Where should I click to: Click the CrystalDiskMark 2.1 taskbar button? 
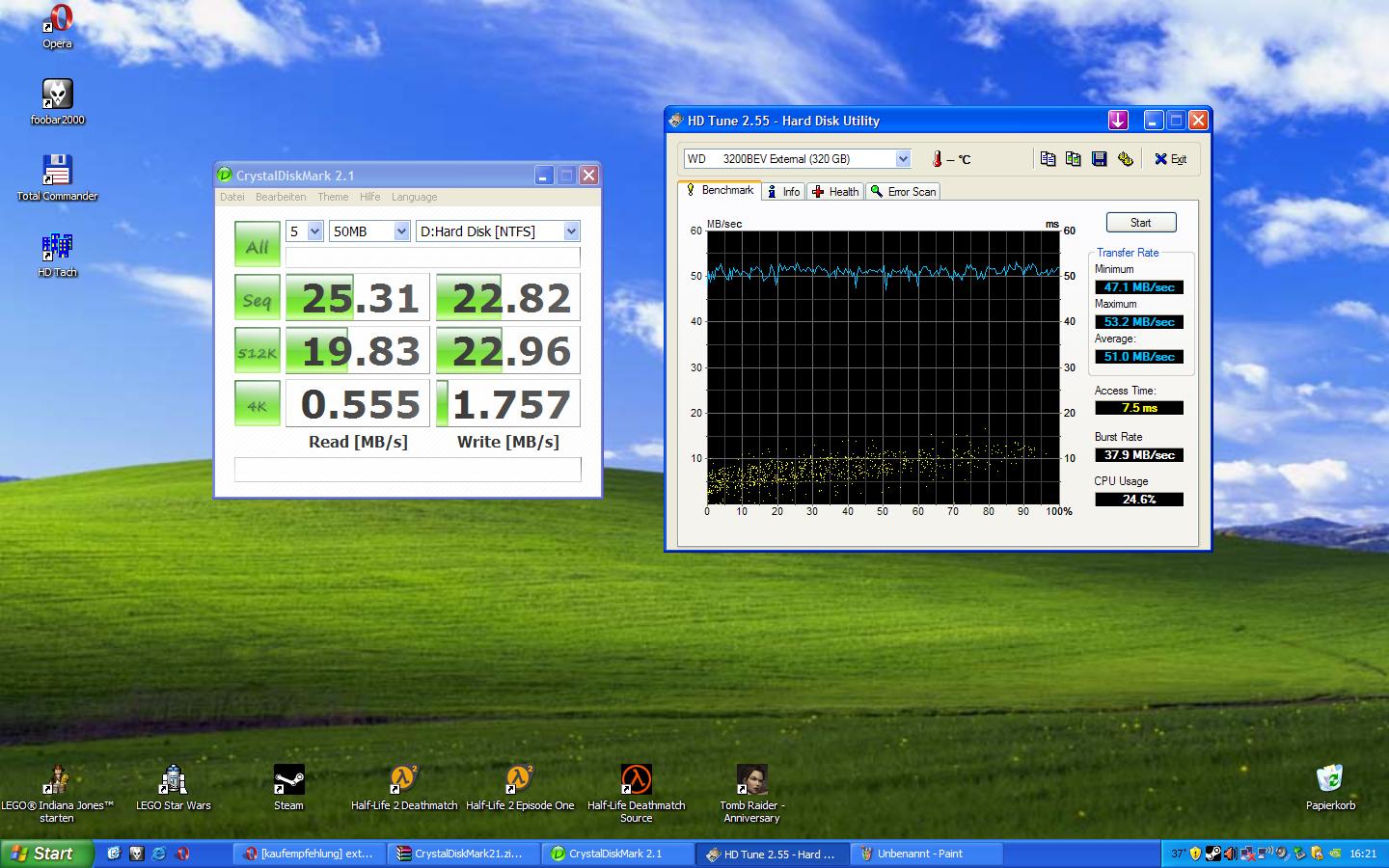(x=617, y=854)
